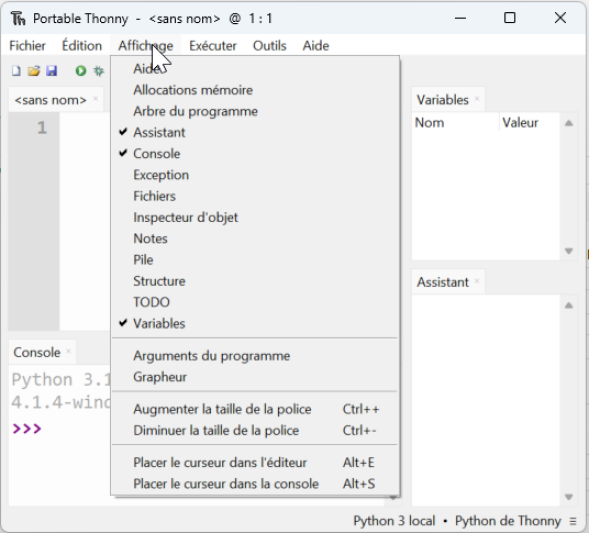
Task: Click the Save floppy disk icon
Action: click(51, 71)
